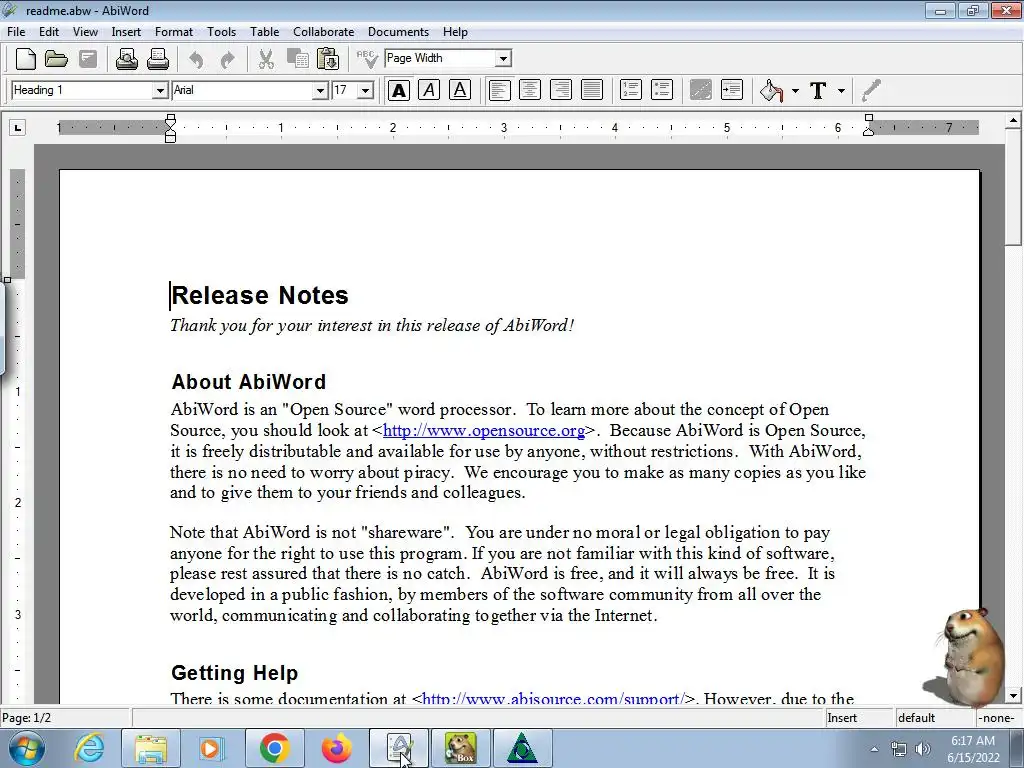1024x768 pixels.
Task: Open Google Chrome from the taskbar
Action: point(274,748)
